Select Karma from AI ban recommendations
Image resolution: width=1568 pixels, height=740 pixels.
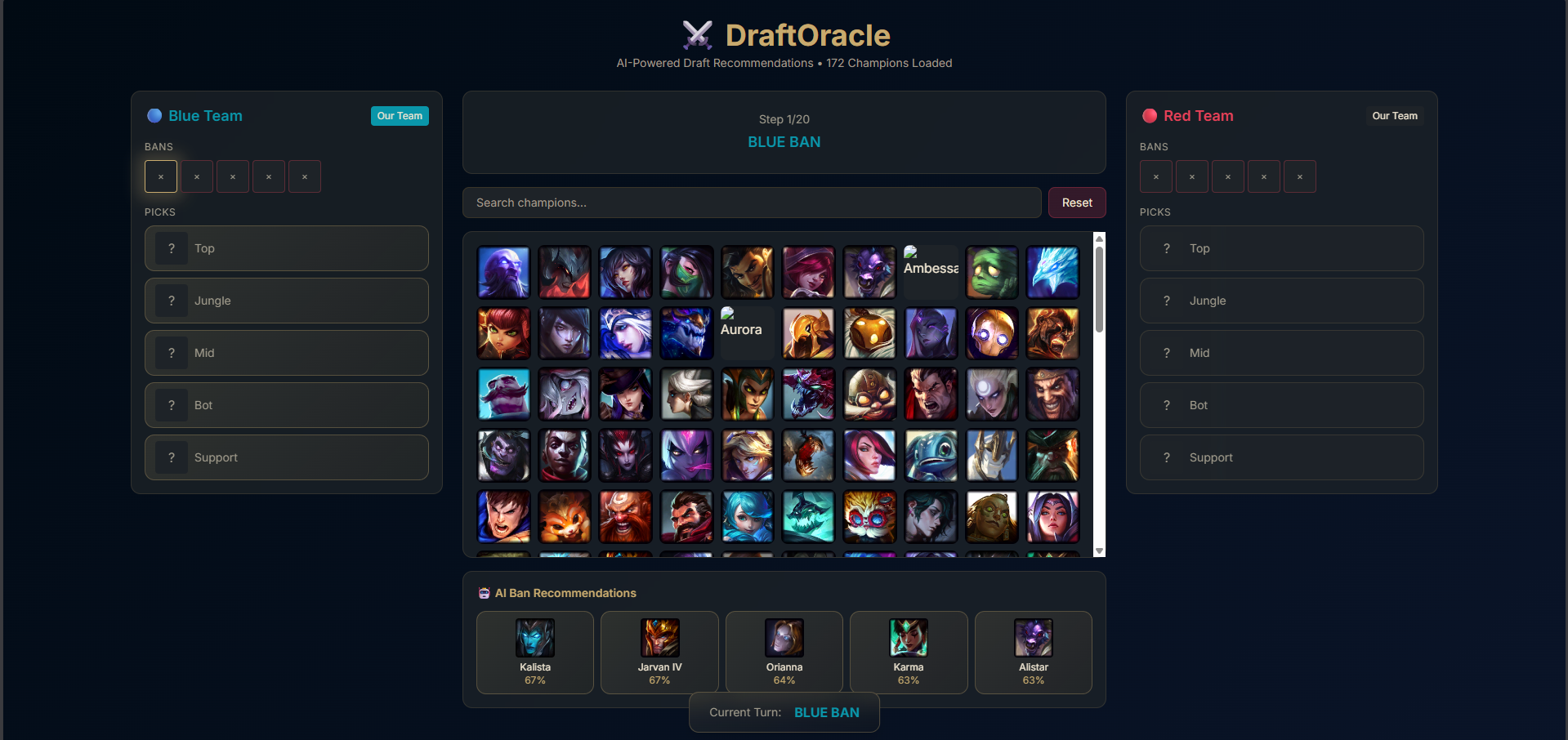coord(909,652)
